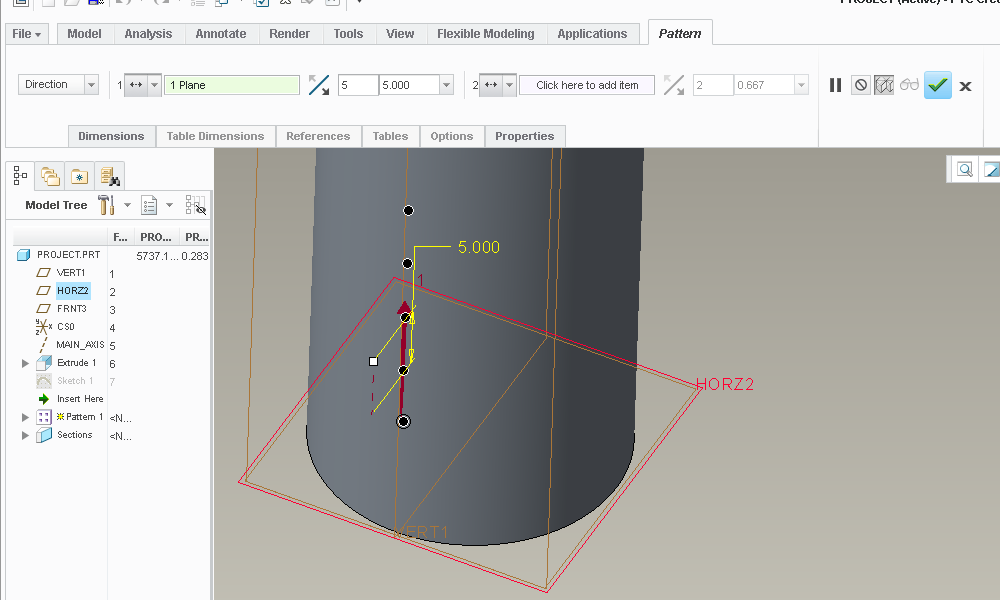Open the dropdown beside the show list icon
The height and width of the screenshot is (600, 1000).
(169, 205)
